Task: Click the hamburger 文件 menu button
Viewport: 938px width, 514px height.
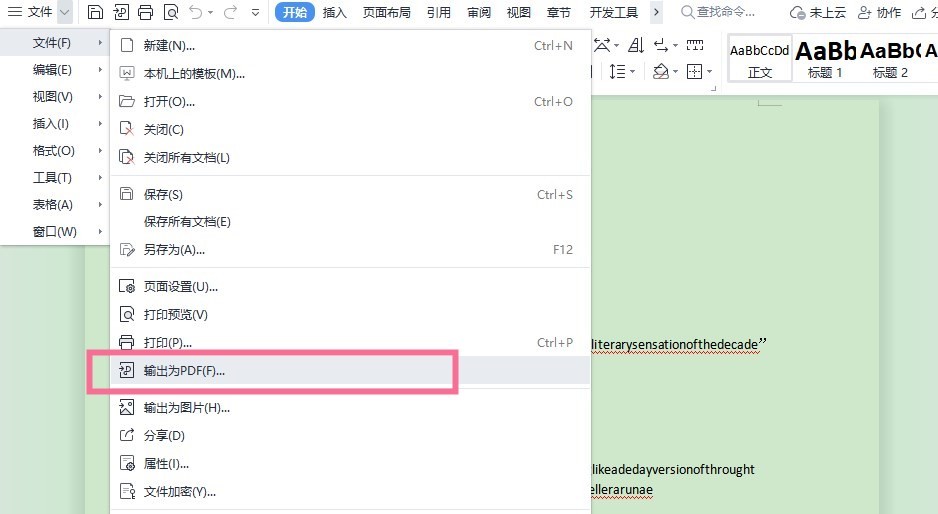Action: coord(30,12)
